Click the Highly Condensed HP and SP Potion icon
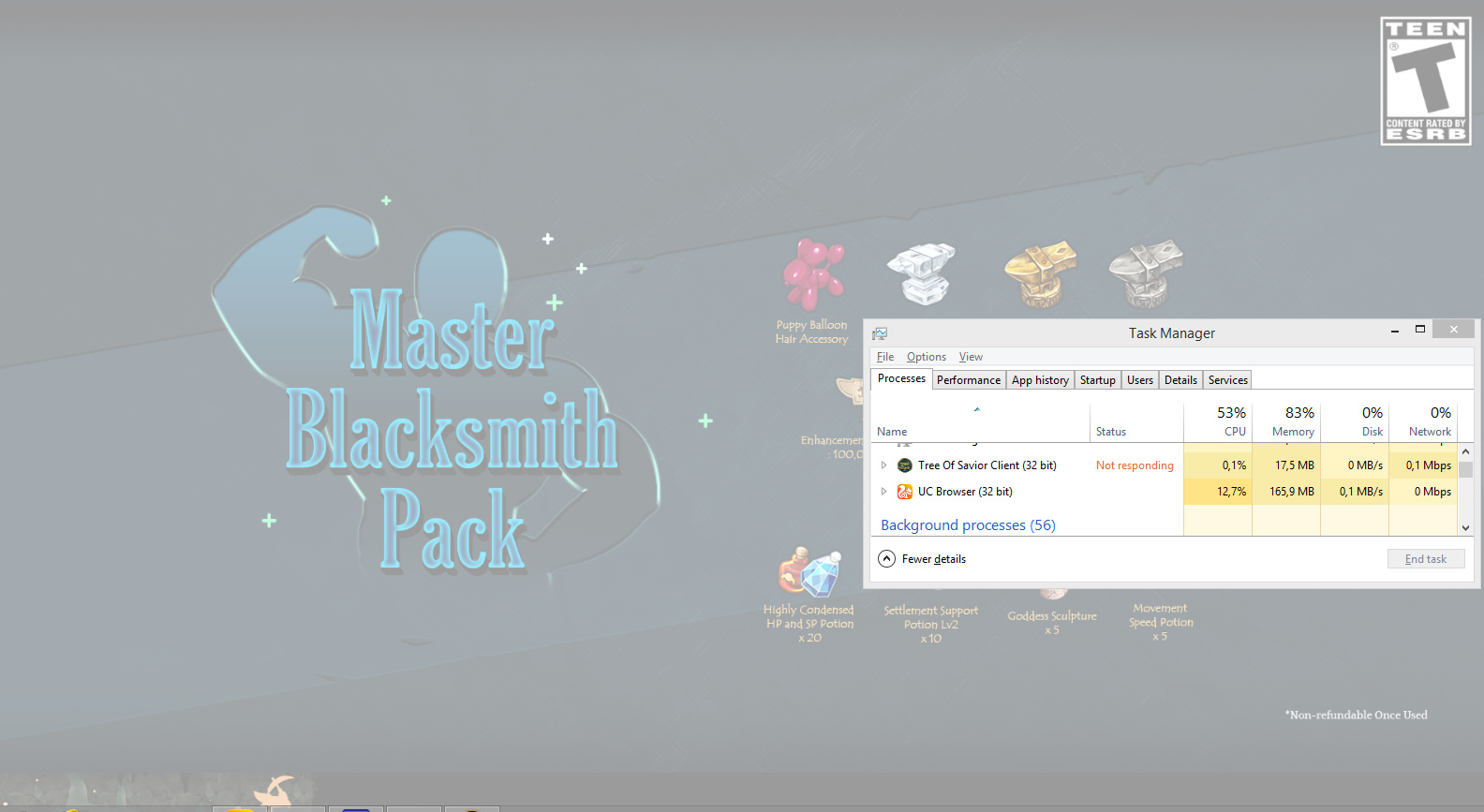The width and height of the screenshot is (1484, 812). [809, 572]
